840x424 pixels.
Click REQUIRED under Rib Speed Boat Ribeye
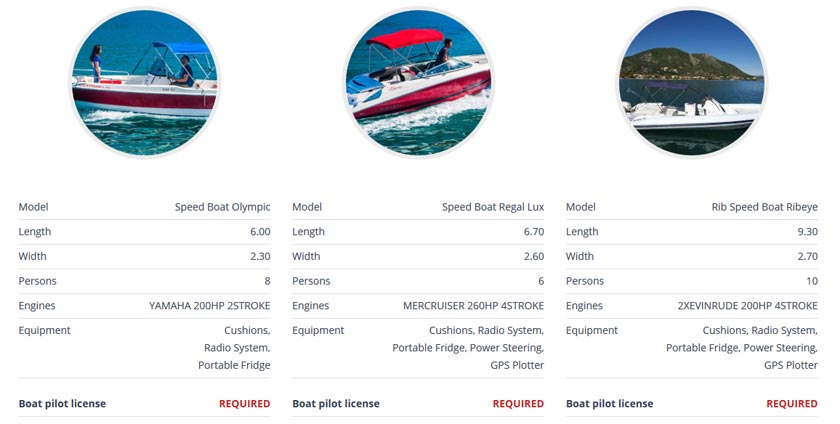792,404
